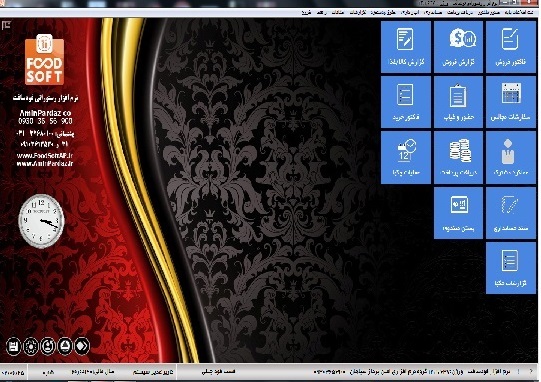This screenshot has width=541, height=382.
Task: Open the accounting document tile with notepad icon
Action: [x=511, y=213]
